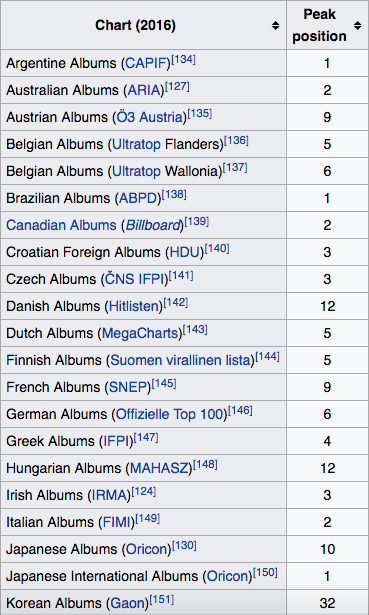Sort table by Peak position arrows
The height and width of the screenshot is (615, 369).
(x=357, y=25)
